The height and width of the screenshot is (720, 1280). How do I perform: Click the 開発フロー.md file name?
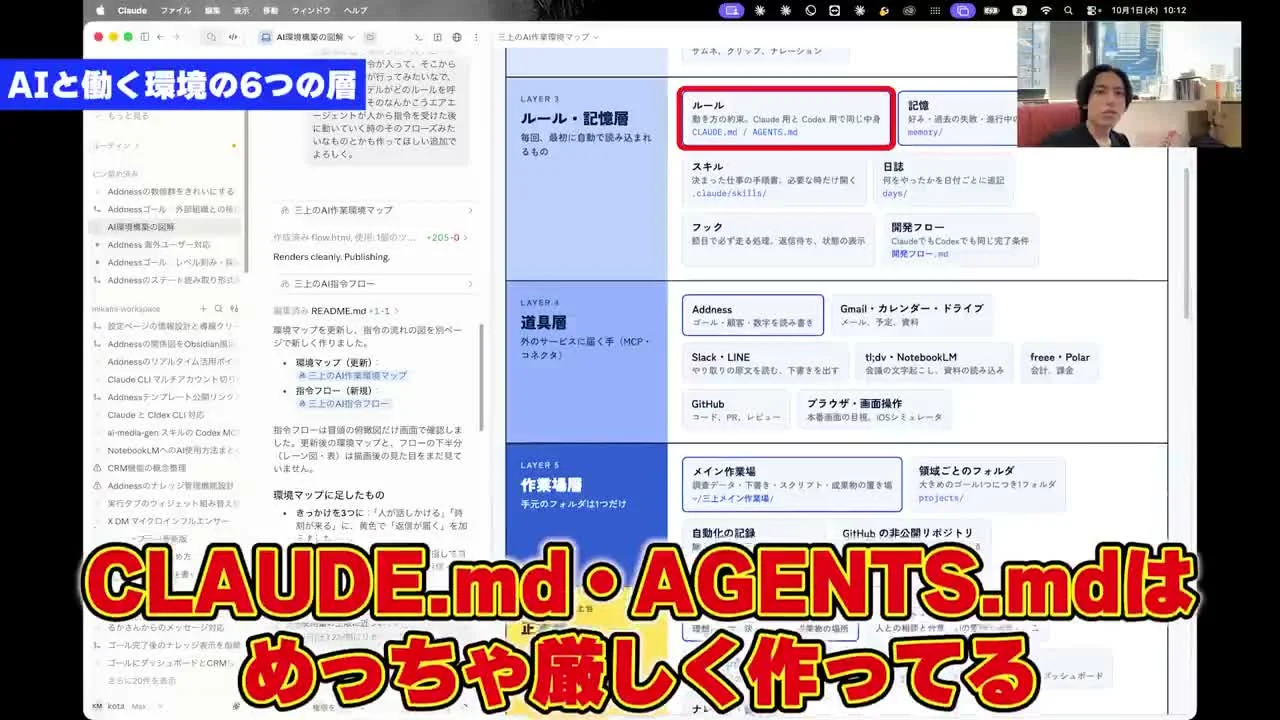pos(920,254)
